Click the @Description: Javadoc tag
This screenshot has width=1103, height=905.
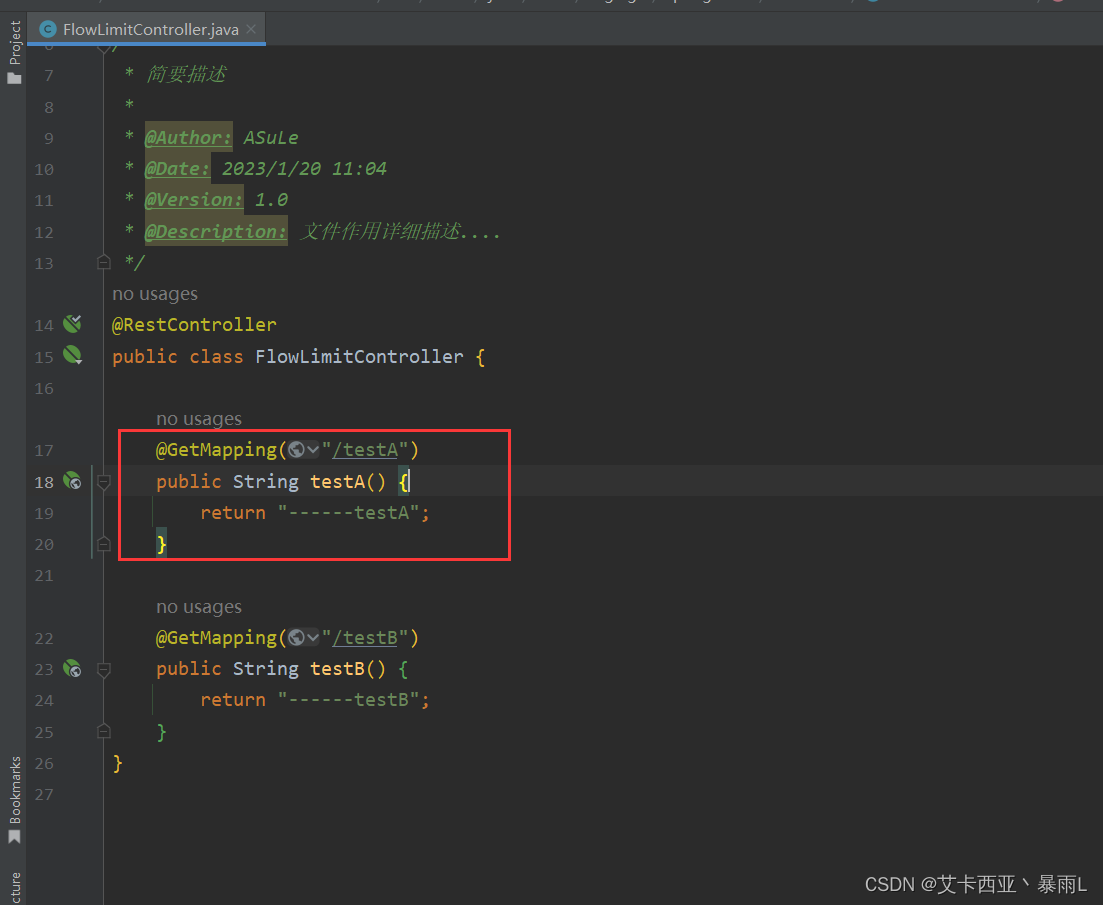[215, 231]
